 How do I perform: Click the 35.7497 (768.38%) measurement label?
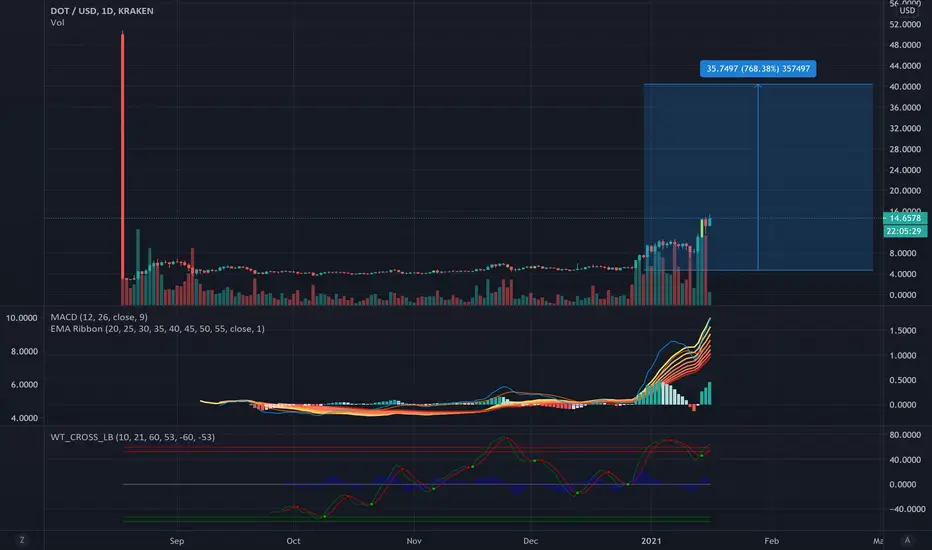758,68
